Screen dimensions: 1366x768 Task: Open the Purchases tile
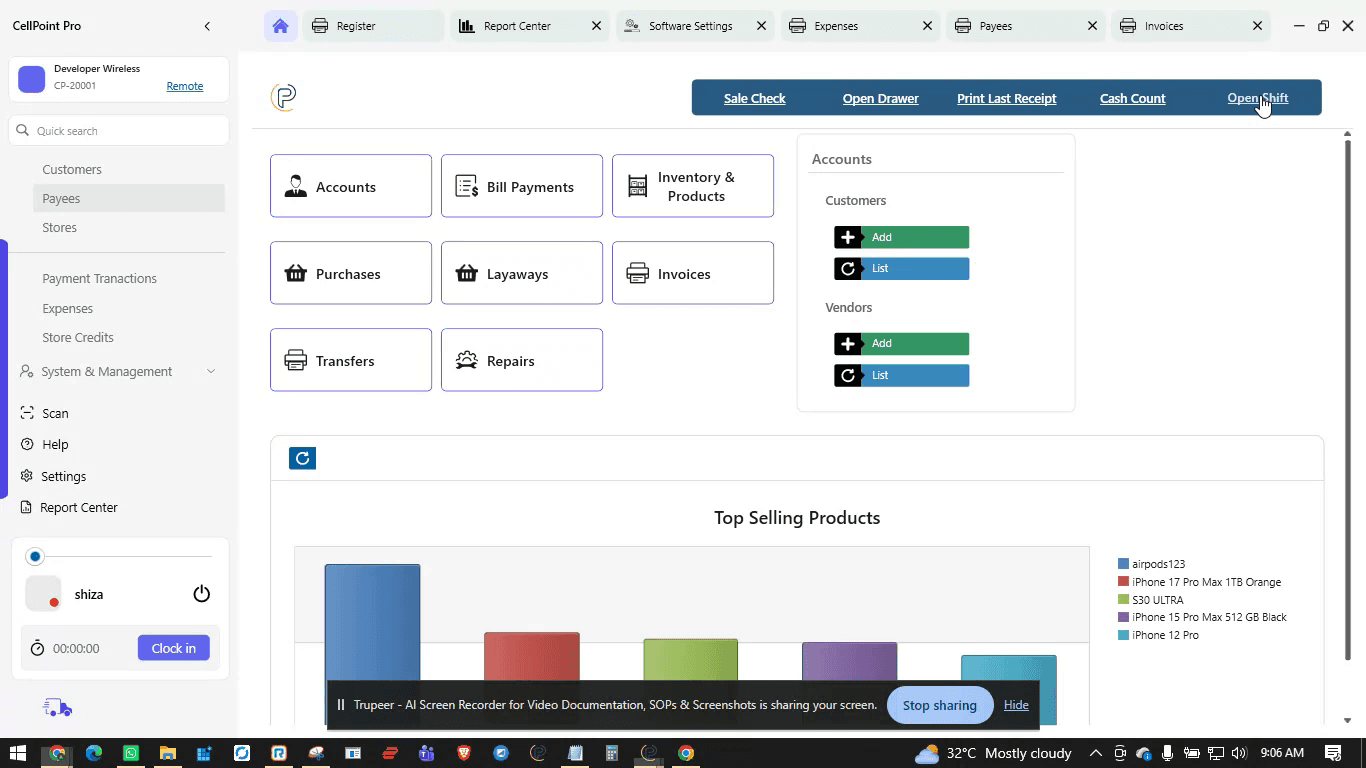(x=351, y=273)
